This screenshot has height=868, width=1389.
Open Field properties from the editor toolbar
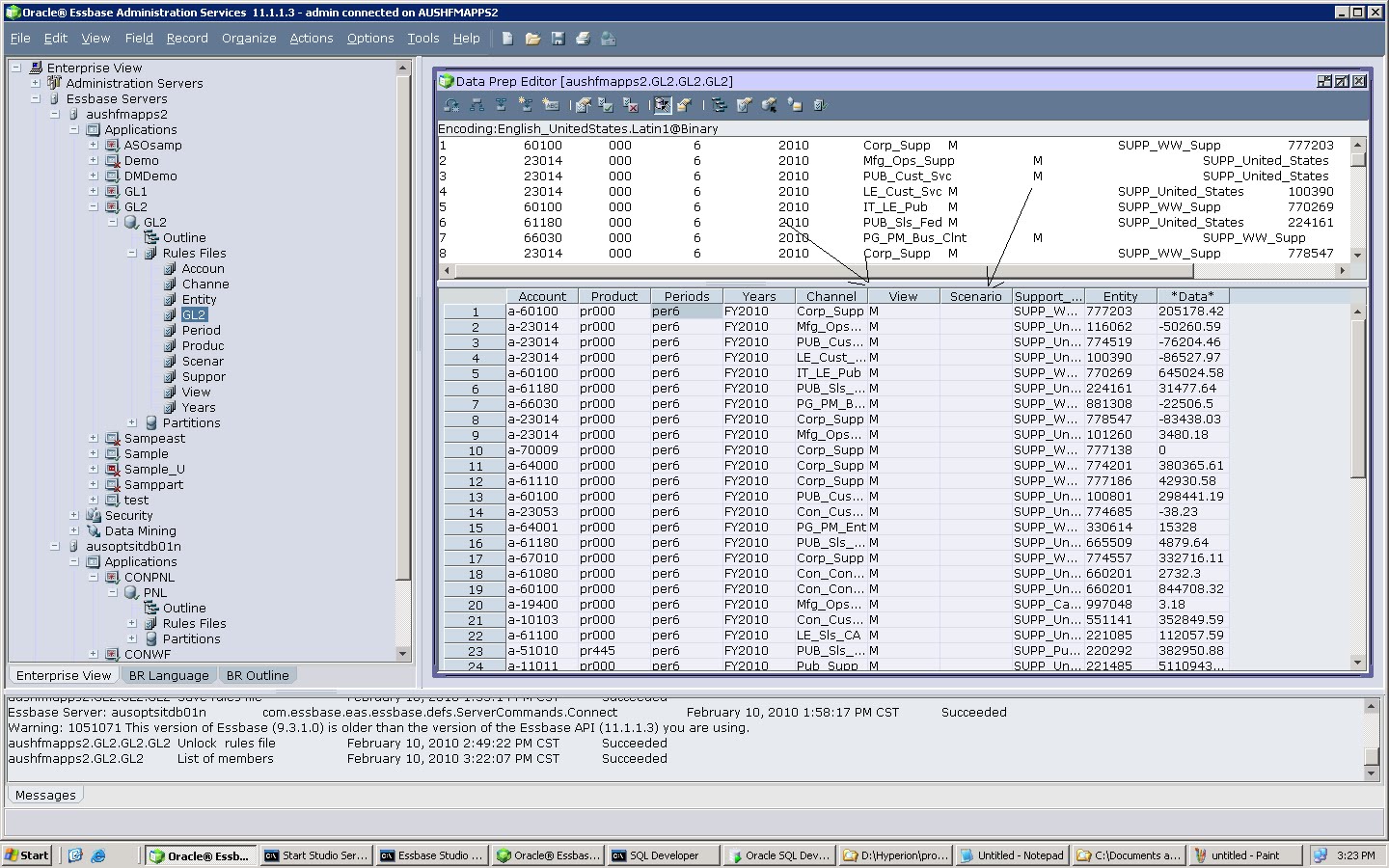pos(584,105)
